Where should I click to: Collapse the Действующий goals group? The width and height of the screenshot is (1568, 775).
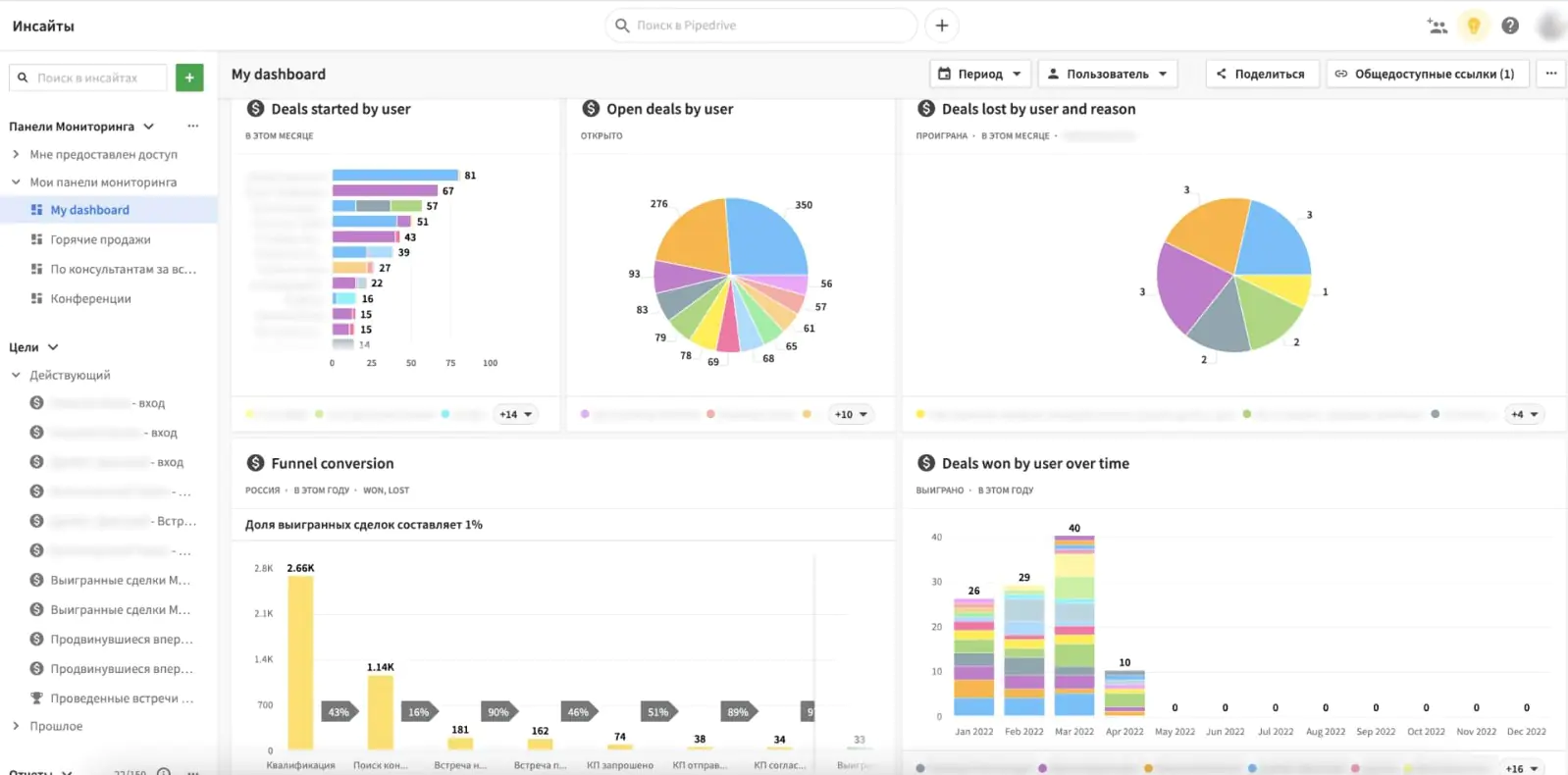pos(16,375)
